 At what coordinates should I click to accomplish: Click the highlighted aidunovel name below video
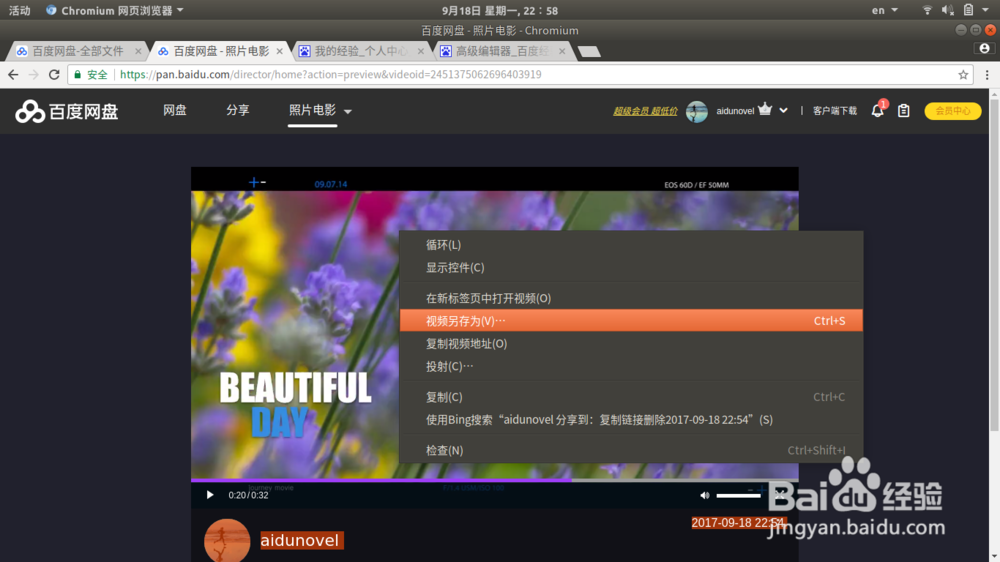click(300, 540)
